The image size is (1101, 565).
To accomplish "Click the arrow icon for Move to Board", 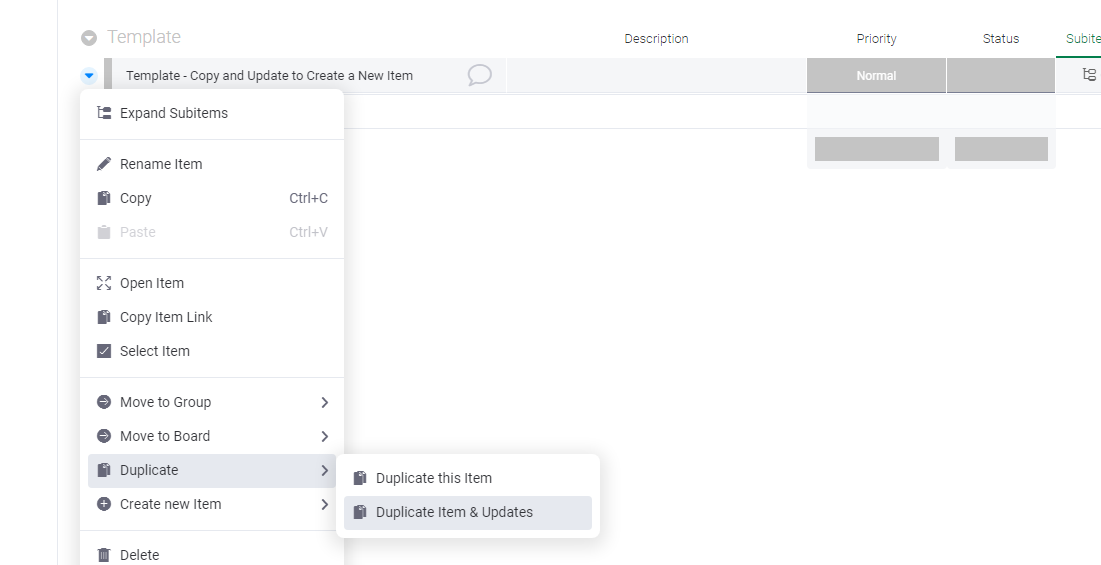I will click(104, 436).
